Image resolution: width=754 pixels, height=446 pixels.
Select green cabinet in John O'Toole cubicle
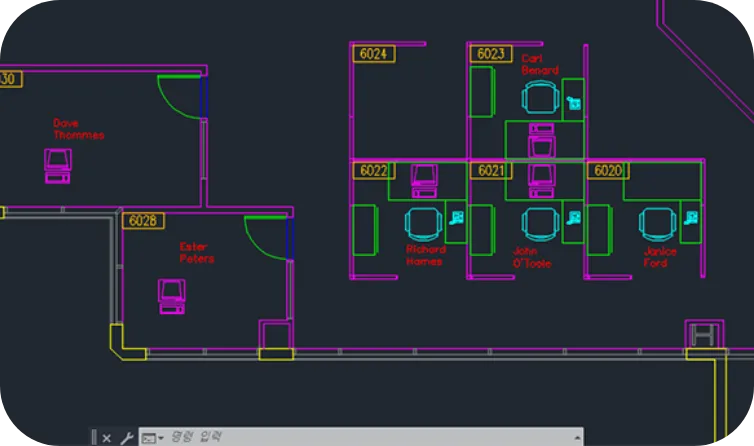[482, 230]
